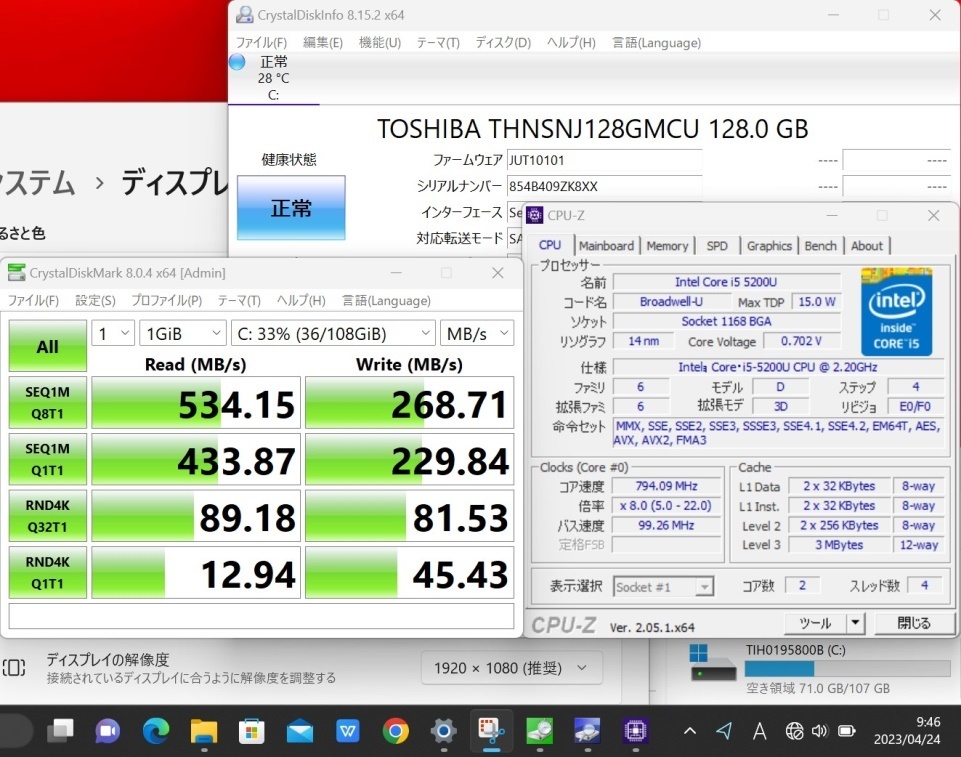The width and height of the screenshot is (961, 757).
Task: Open Settings gear icon in taskbar
Action: (x=443, y=730)
